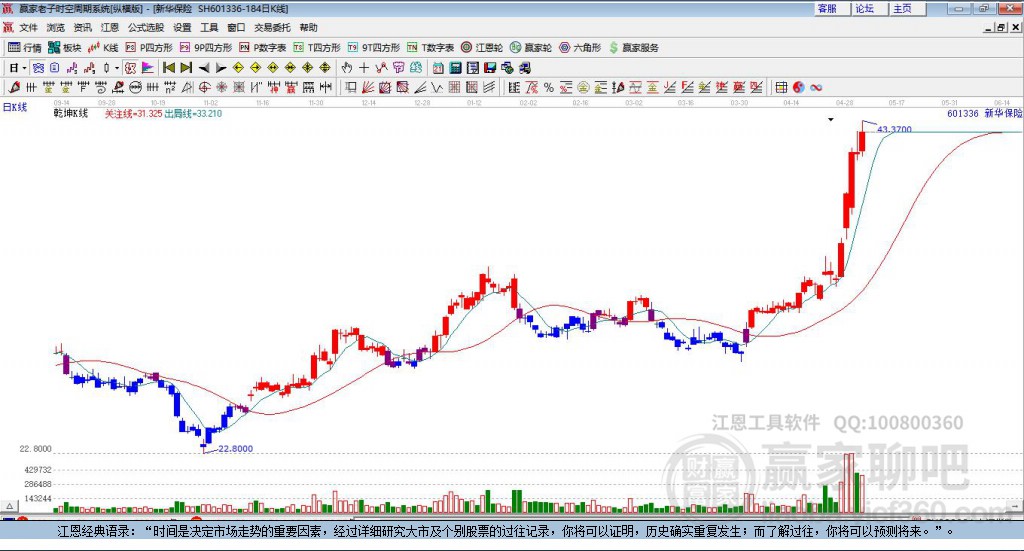Click stock code 601336 label
The image size is (1024, 551).
tap(963, 113)
